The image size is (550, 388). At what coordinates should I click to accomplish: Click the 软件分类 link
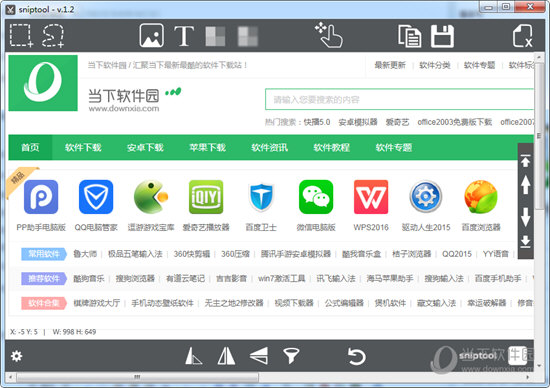coord(435,65)
